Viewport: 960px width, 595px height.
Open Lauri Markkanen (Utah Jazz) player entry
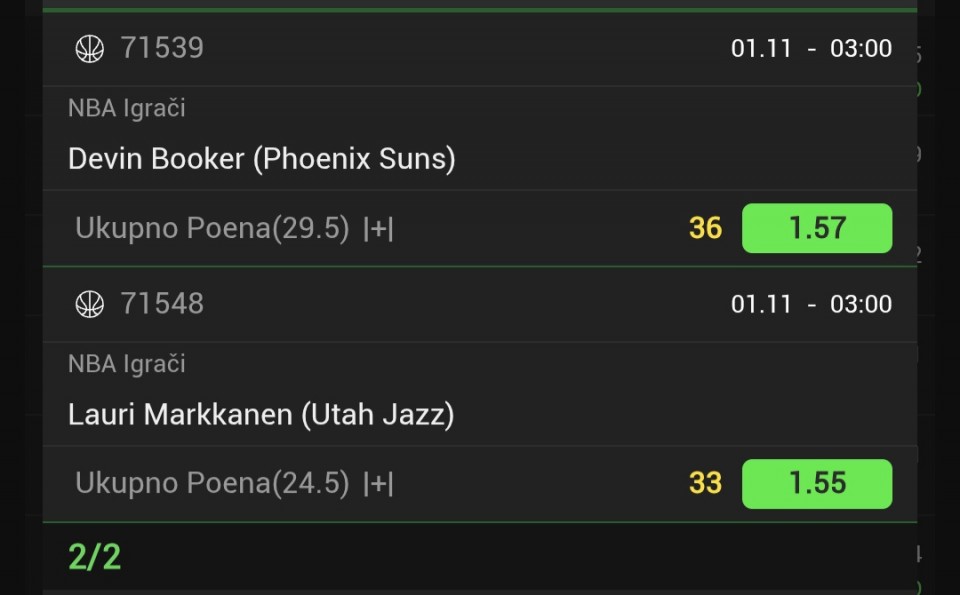click(261, 414)
